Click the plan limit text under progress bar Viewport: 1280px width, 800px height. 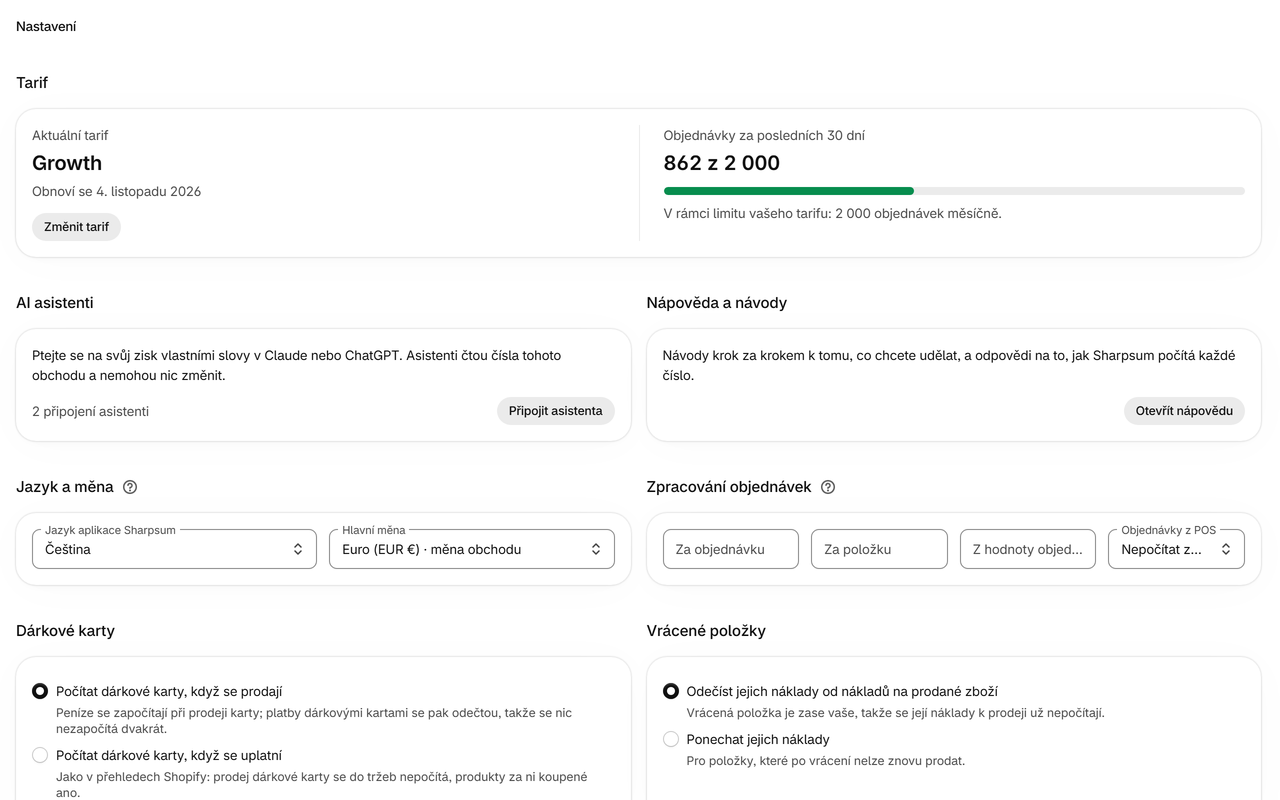tap(832, 213)
